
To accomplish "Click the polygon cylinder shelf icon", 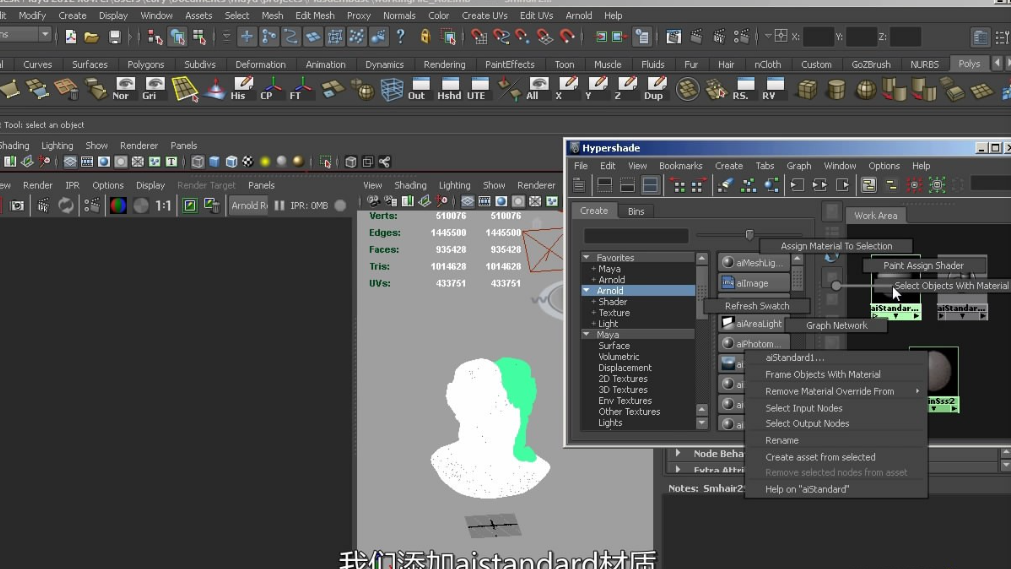I will 836,88.
